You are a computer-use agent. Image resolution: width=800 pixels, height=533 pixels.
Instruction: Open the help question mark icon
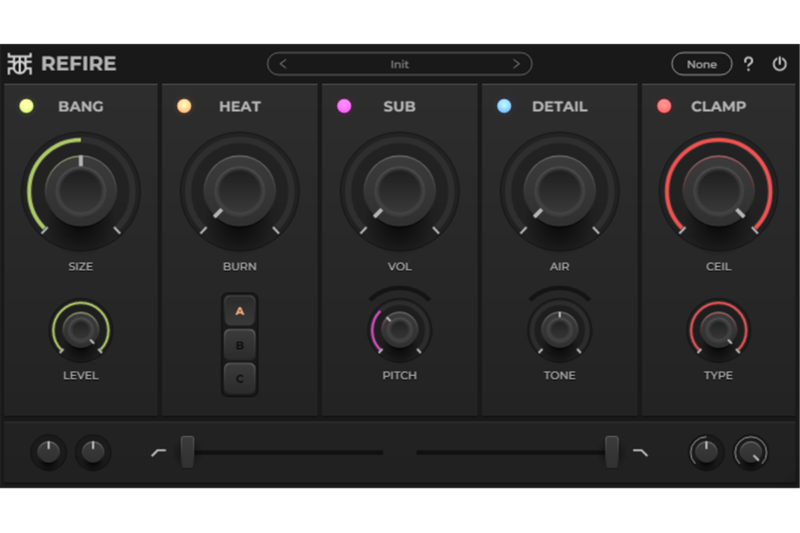tap(748, 64)
